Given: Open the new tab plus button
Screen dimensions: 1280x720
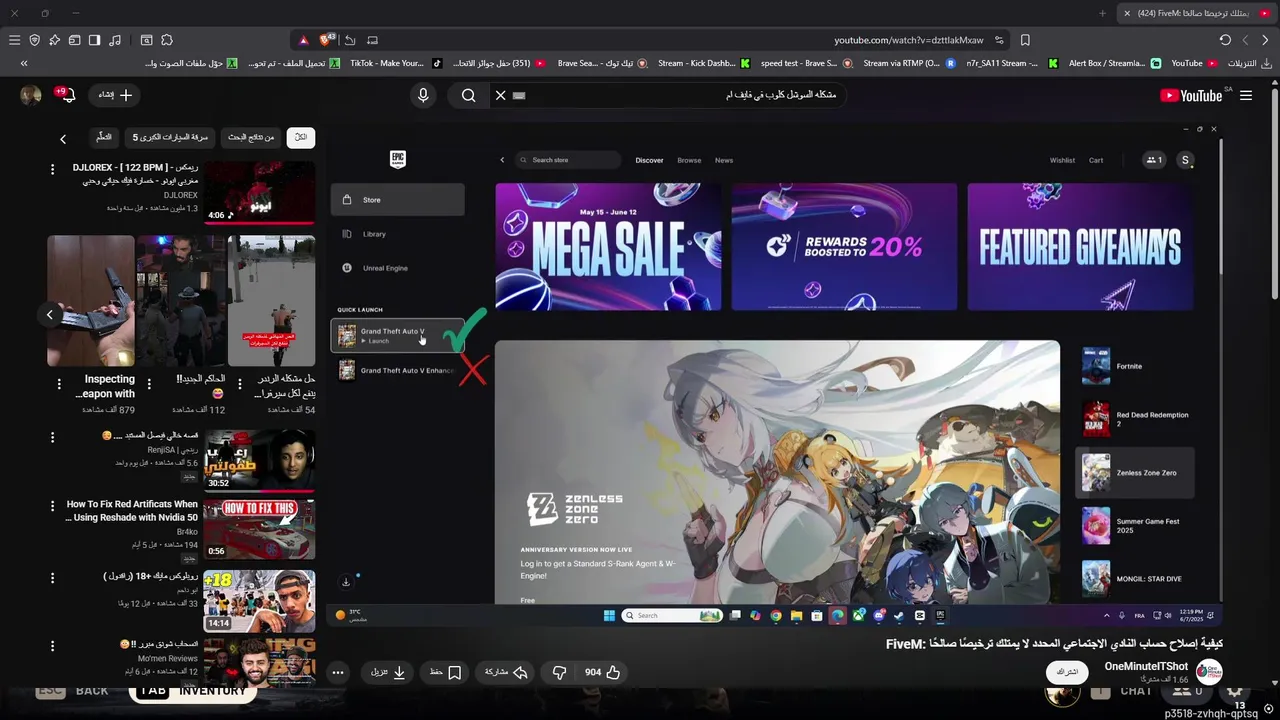Looking at the screenshot, I should coord(1102,13).
